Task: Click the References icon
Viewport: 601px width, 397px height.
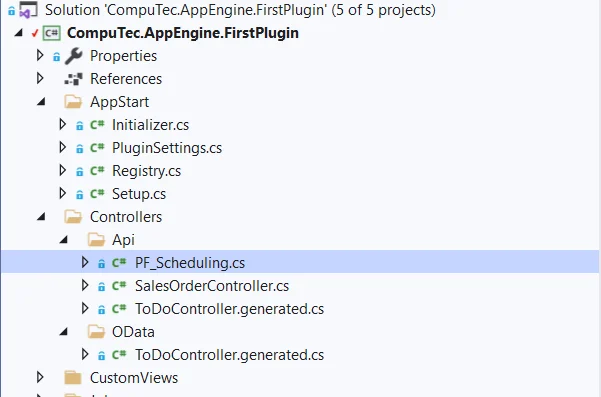Action: tap(73, 79)
